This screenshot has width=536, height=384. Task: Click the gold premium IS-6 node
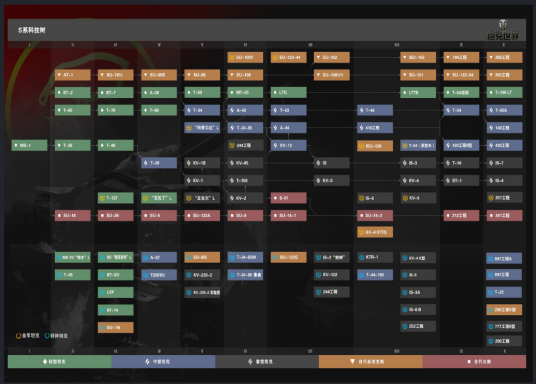[x=375, y=198]
